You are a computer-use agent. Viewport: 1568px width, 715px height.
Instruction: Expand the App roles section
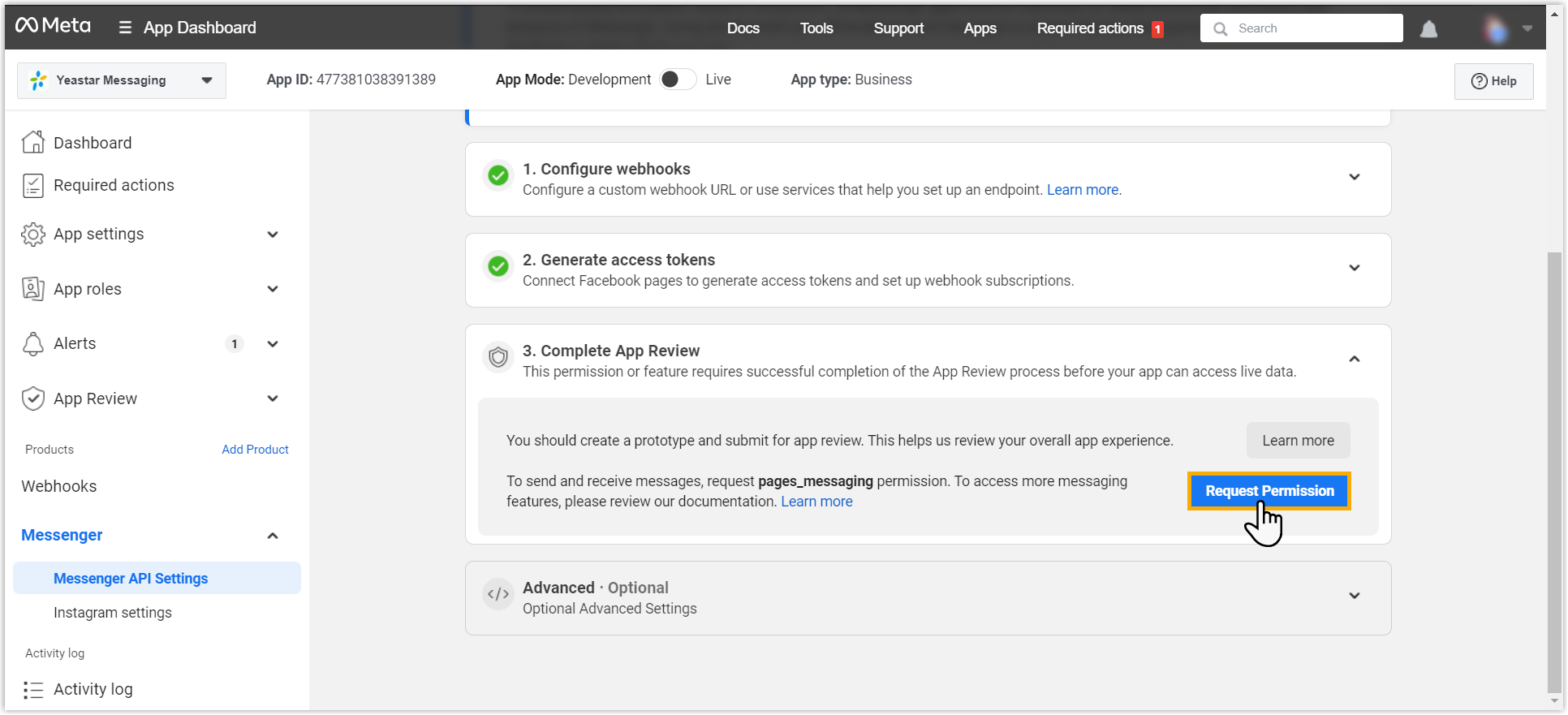point(273,289)
